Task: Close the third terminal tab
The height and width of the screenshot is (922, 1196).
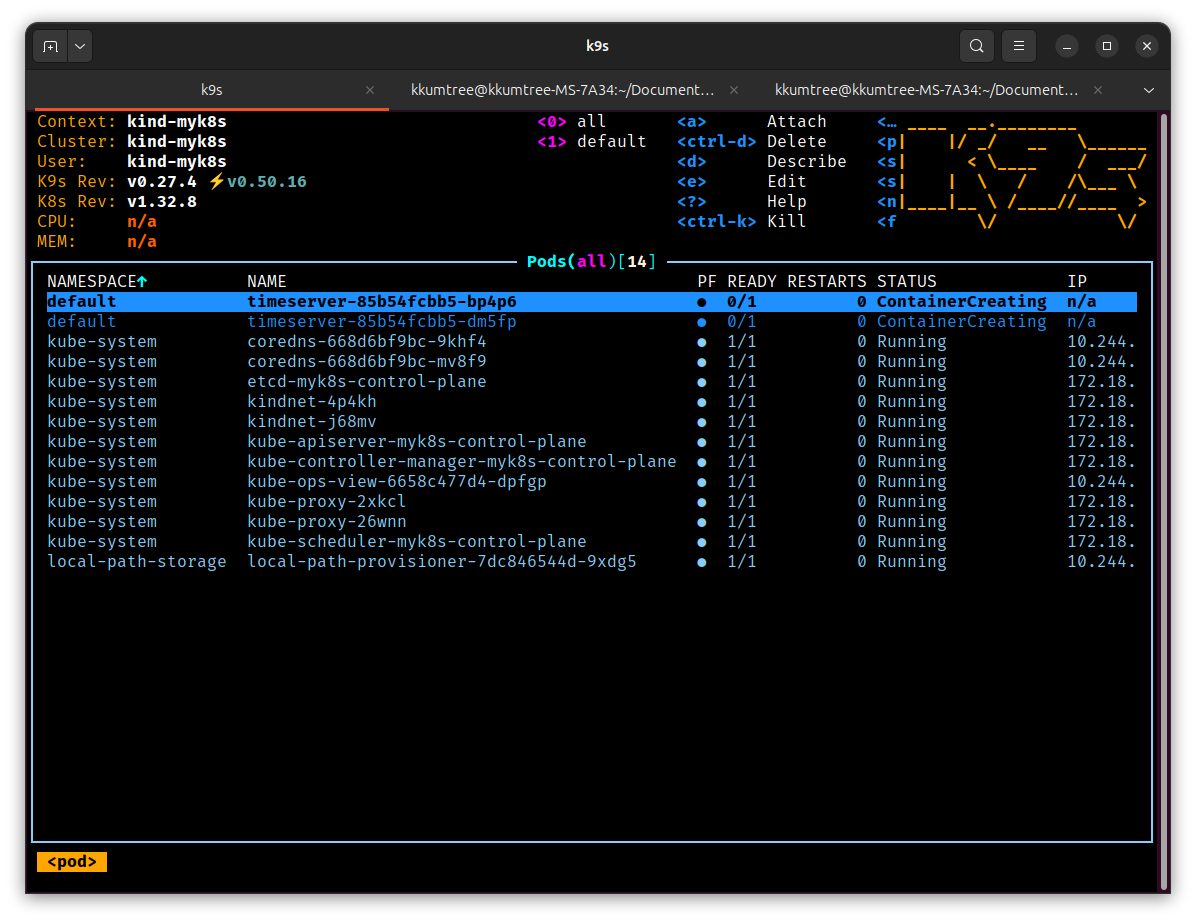Action: [x=1098, y=90]
